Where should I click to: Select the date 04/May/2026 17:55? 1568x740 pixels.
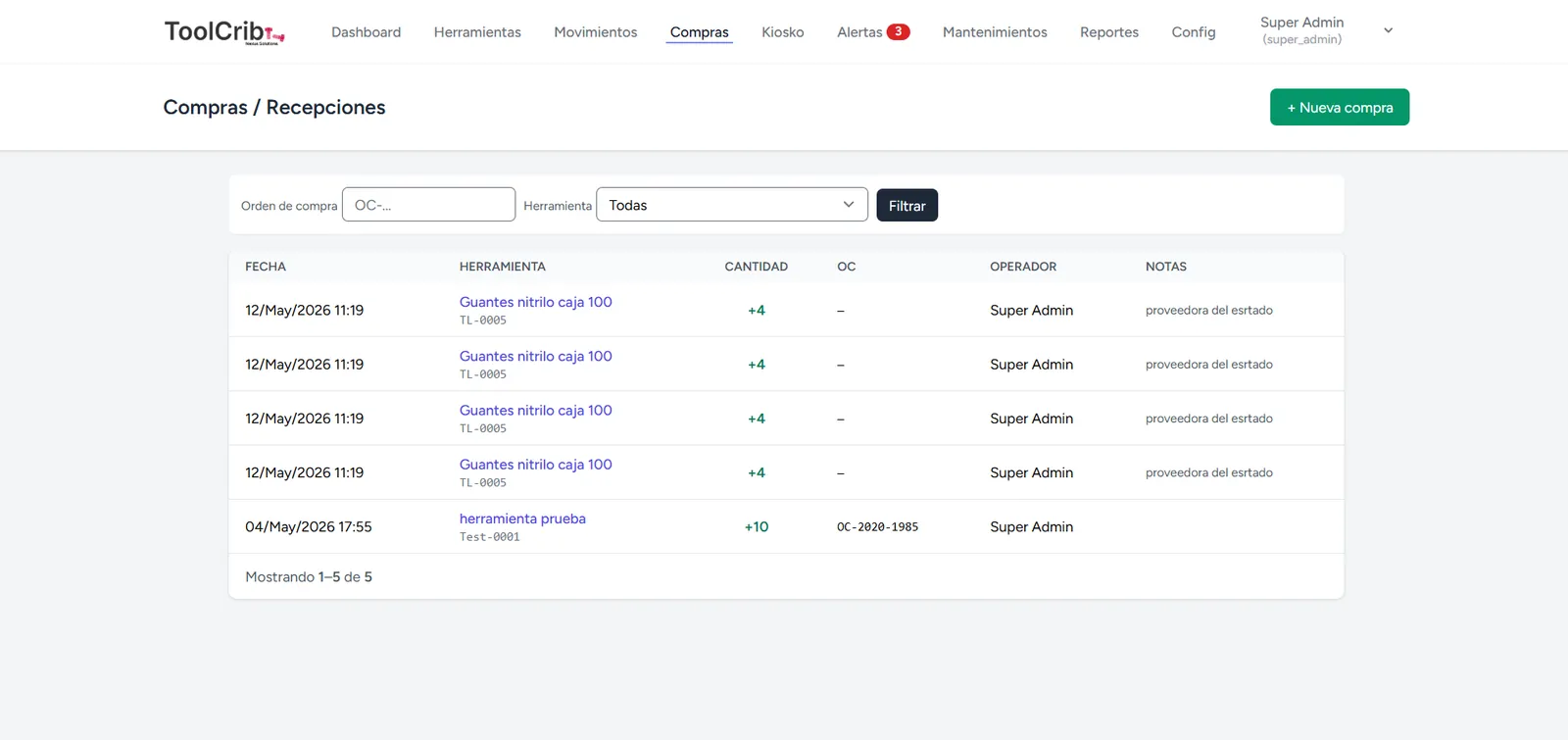[309, 526]
